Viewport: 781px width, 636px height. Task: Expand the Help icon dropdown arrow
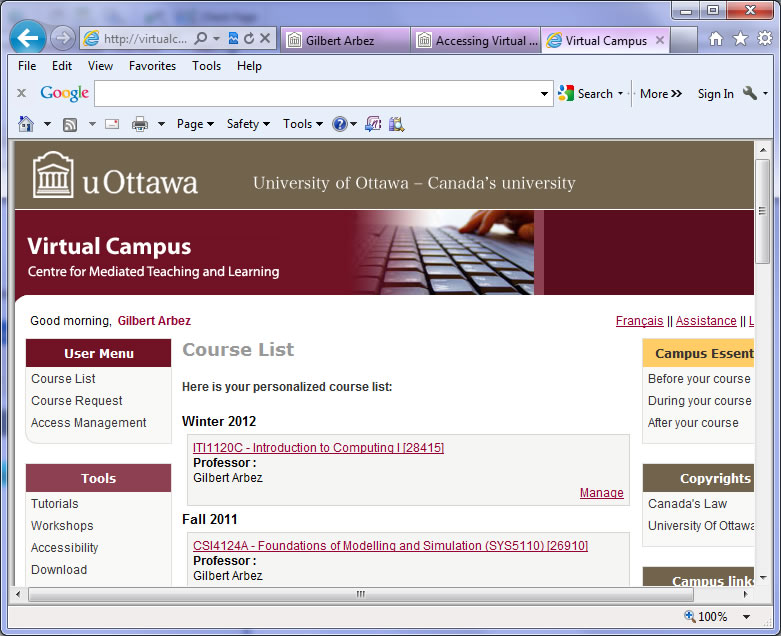tap(353, 124)
